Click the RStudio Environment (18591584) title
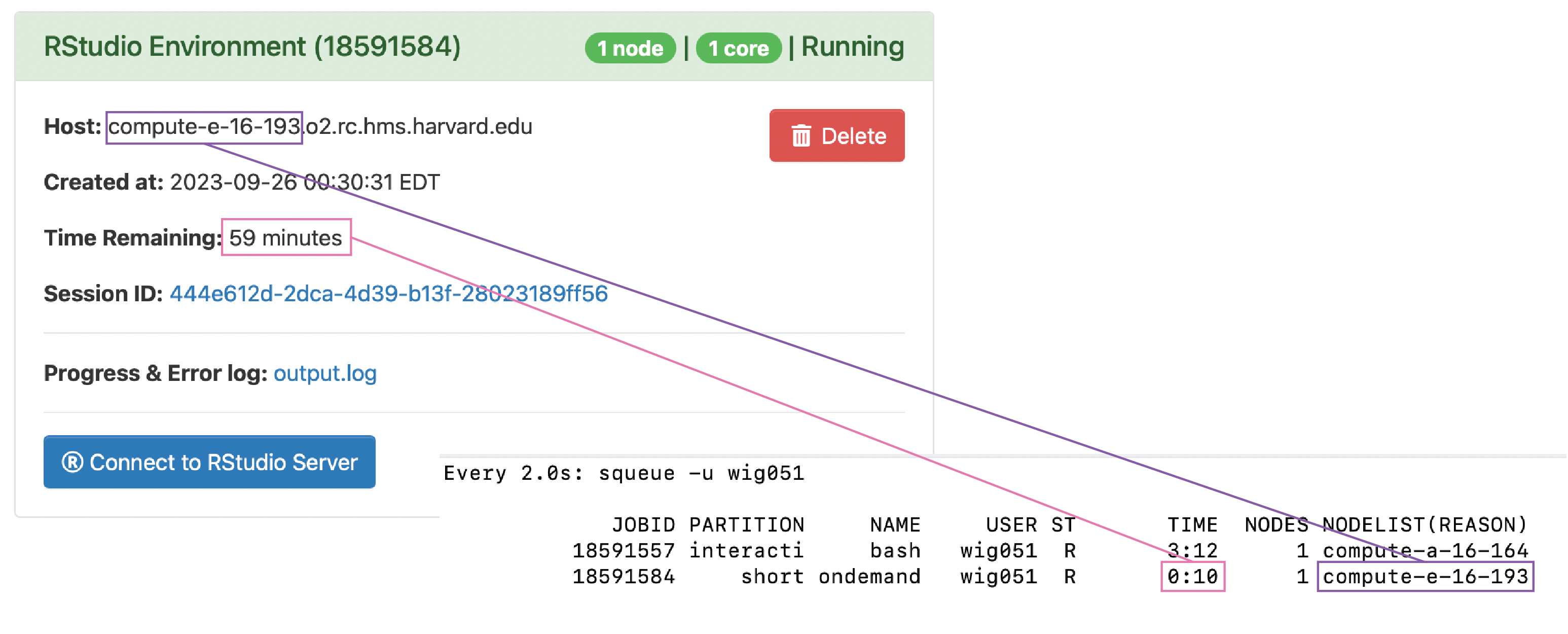Screen dimensions: 1568x634 tap(252, 47)
